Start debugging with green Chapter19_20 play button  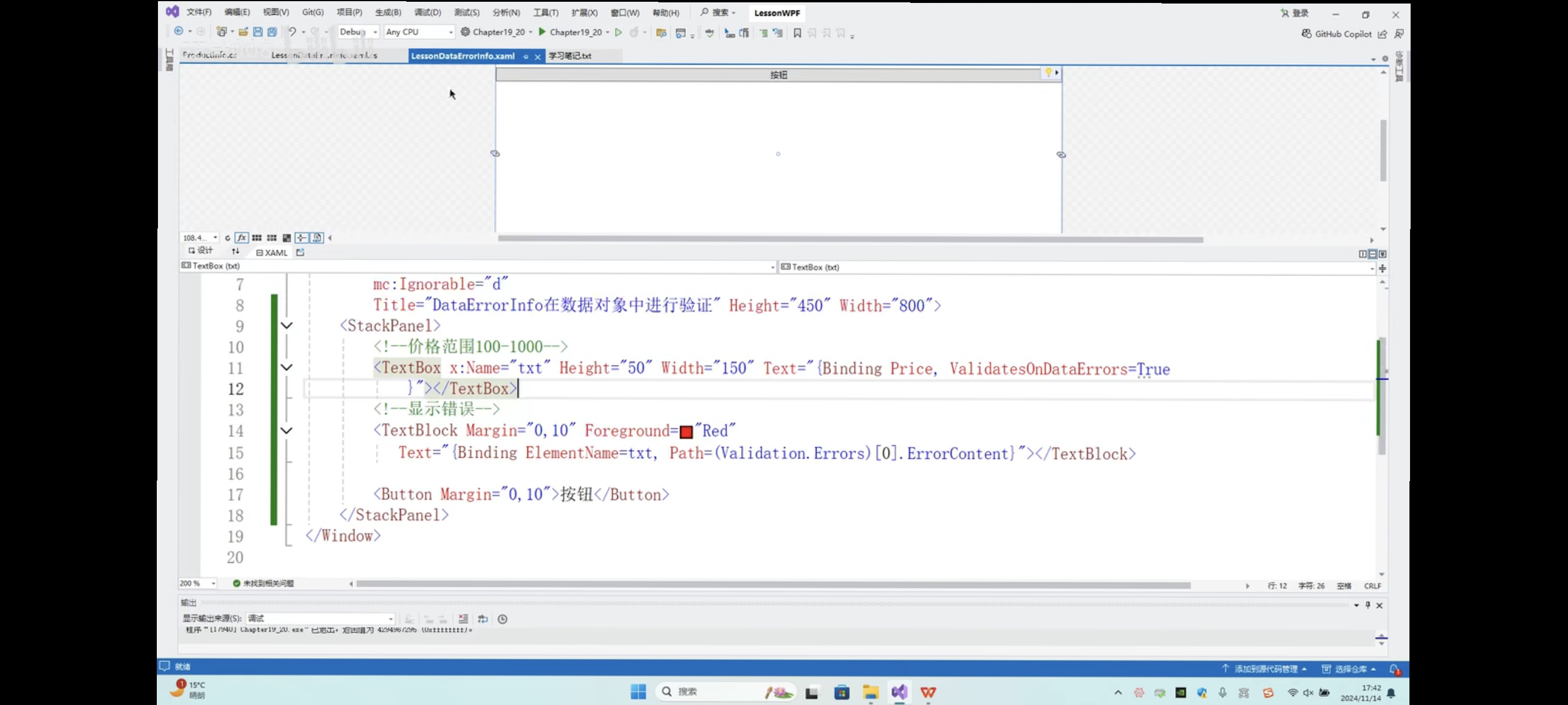(543, 32)
